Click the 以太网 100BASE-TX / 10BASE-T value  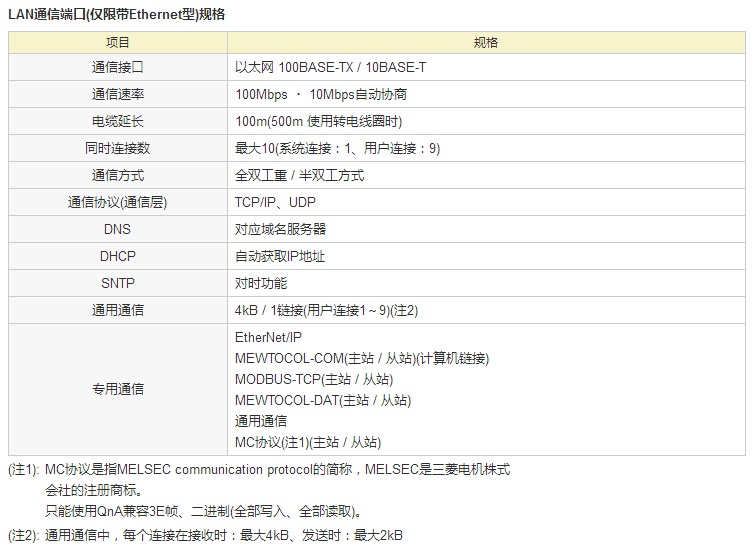click(330, 67)
